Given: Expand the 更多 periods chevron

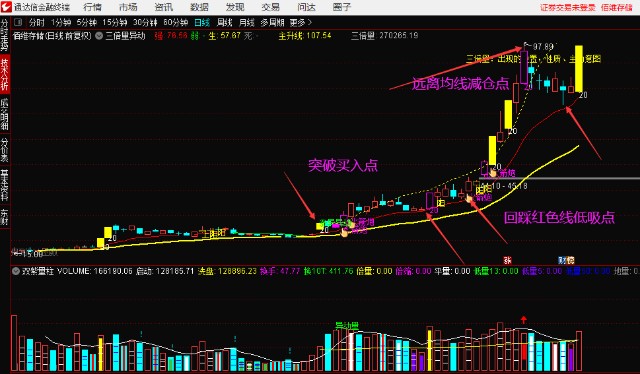Looking at the screenshot, I should (301, 22).
